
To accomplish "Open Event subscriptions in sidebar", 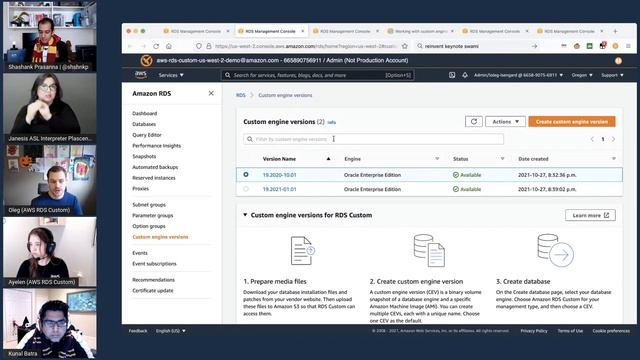I will point(154,264).
